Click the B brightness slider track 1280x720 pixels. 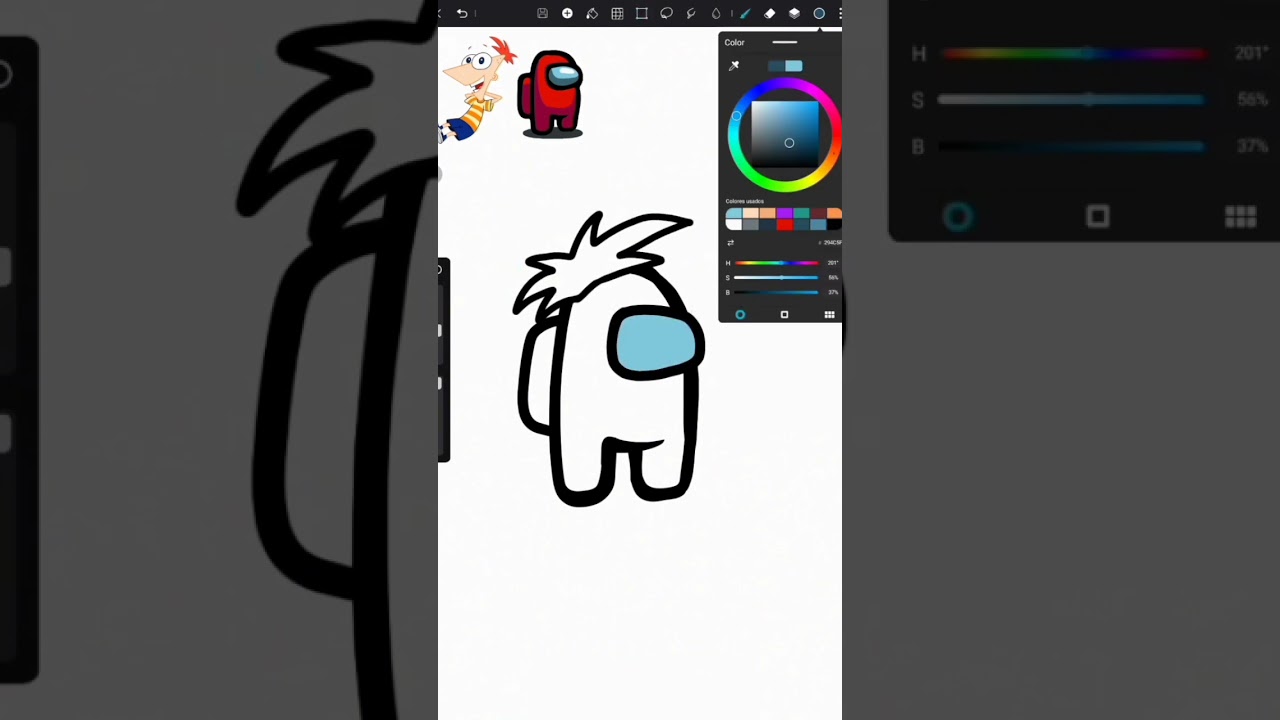[x=777, y=292]
